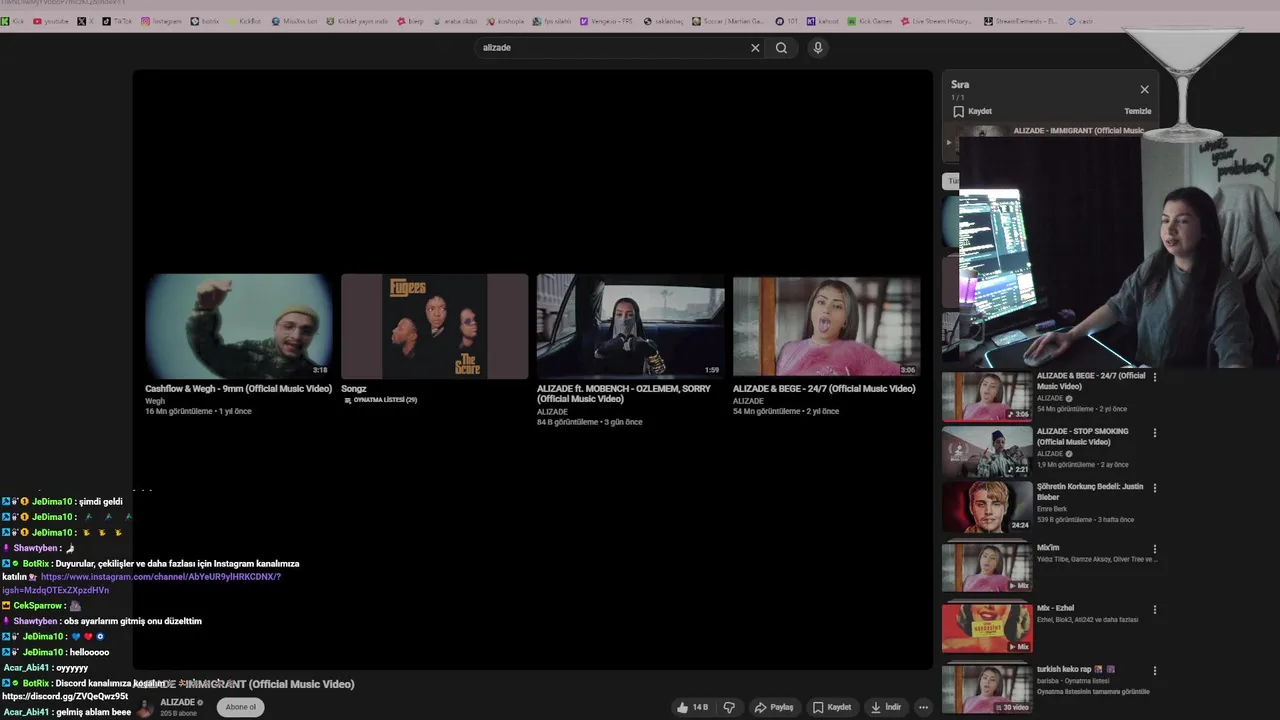
Task: Open the botrix bookmark
Action: (205, 21)
